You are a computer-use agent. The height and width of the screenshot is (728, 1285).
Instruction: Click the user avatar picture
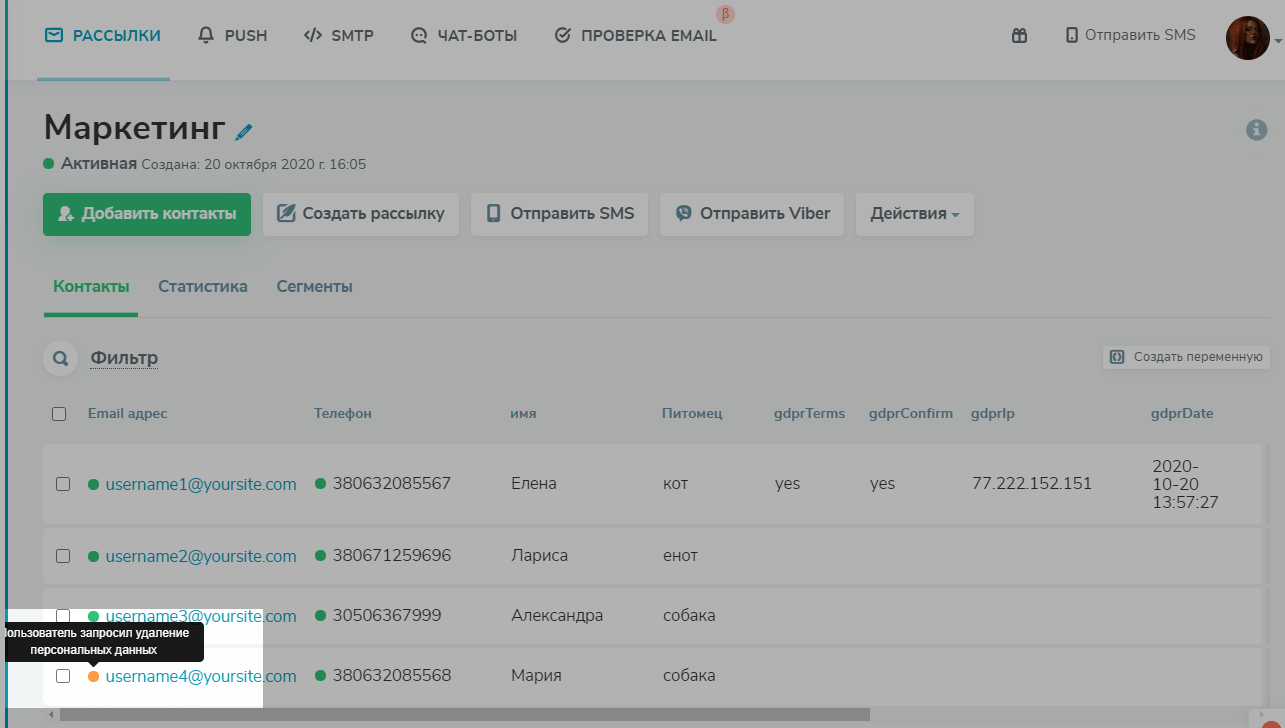point(1247,37)
